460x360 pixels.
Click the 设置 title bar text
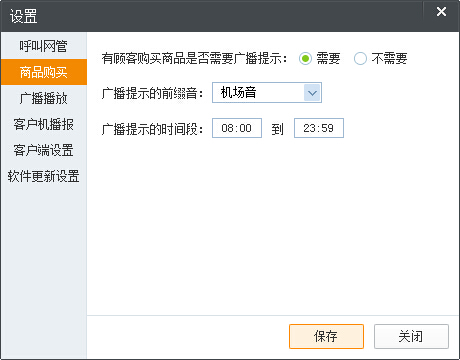tap(23, 16)
